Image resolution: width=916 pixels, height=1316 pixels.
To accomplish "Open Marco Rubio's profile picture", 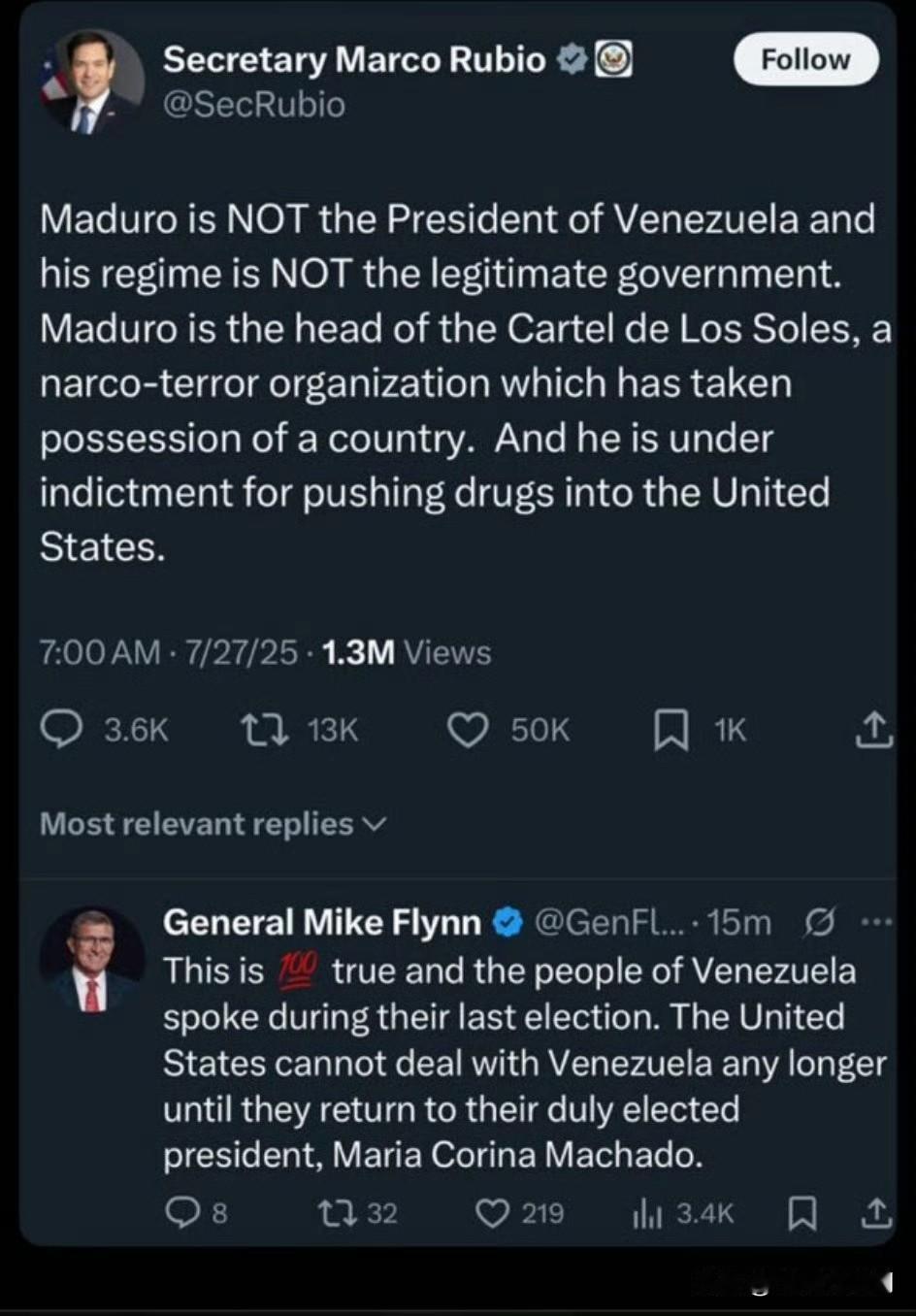I will [92, 82].
